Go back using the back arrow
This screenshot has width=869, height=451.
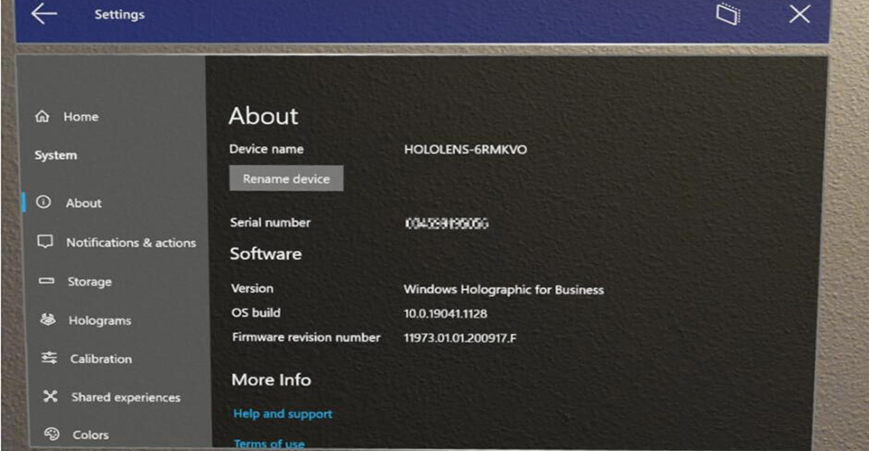tap(44, 14)
